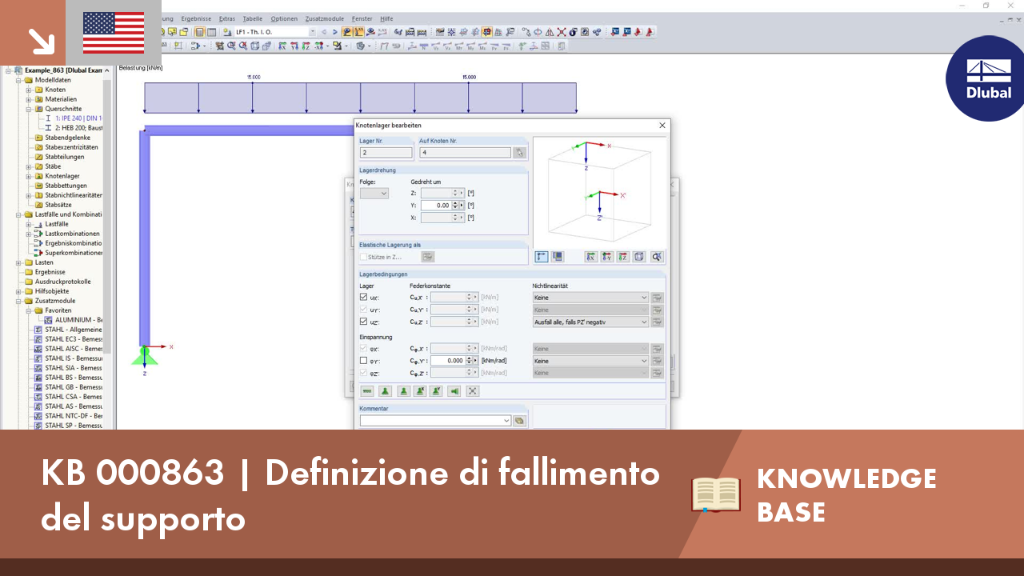This screenshot has width=1024, height=576.
Task: Open nonlinearity dropdown showing 'Ausfall alle, falls PZ' negativ'
Action: pos(590,322)
